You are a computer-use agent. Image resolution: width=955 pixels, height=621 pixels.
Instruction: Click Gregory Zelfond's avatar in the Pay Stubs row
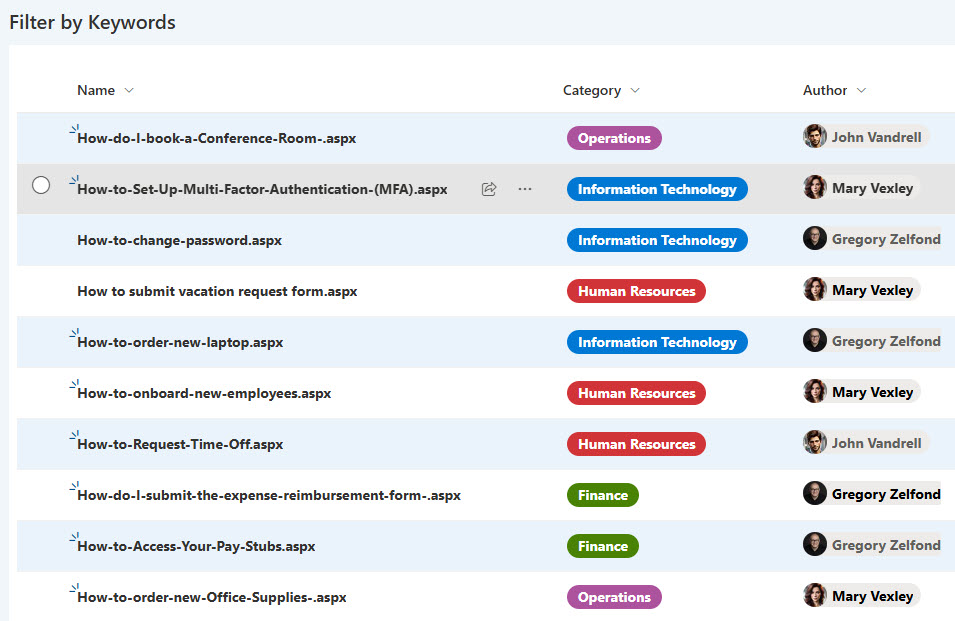click(815, 545)
